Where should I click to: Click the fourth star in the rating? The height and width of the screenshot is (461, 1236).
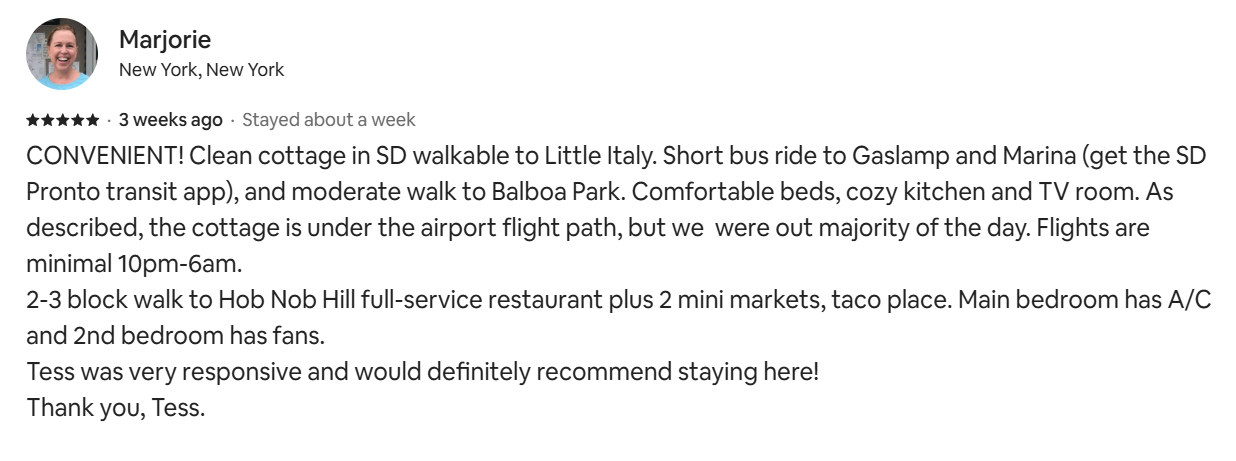point(78,120)
